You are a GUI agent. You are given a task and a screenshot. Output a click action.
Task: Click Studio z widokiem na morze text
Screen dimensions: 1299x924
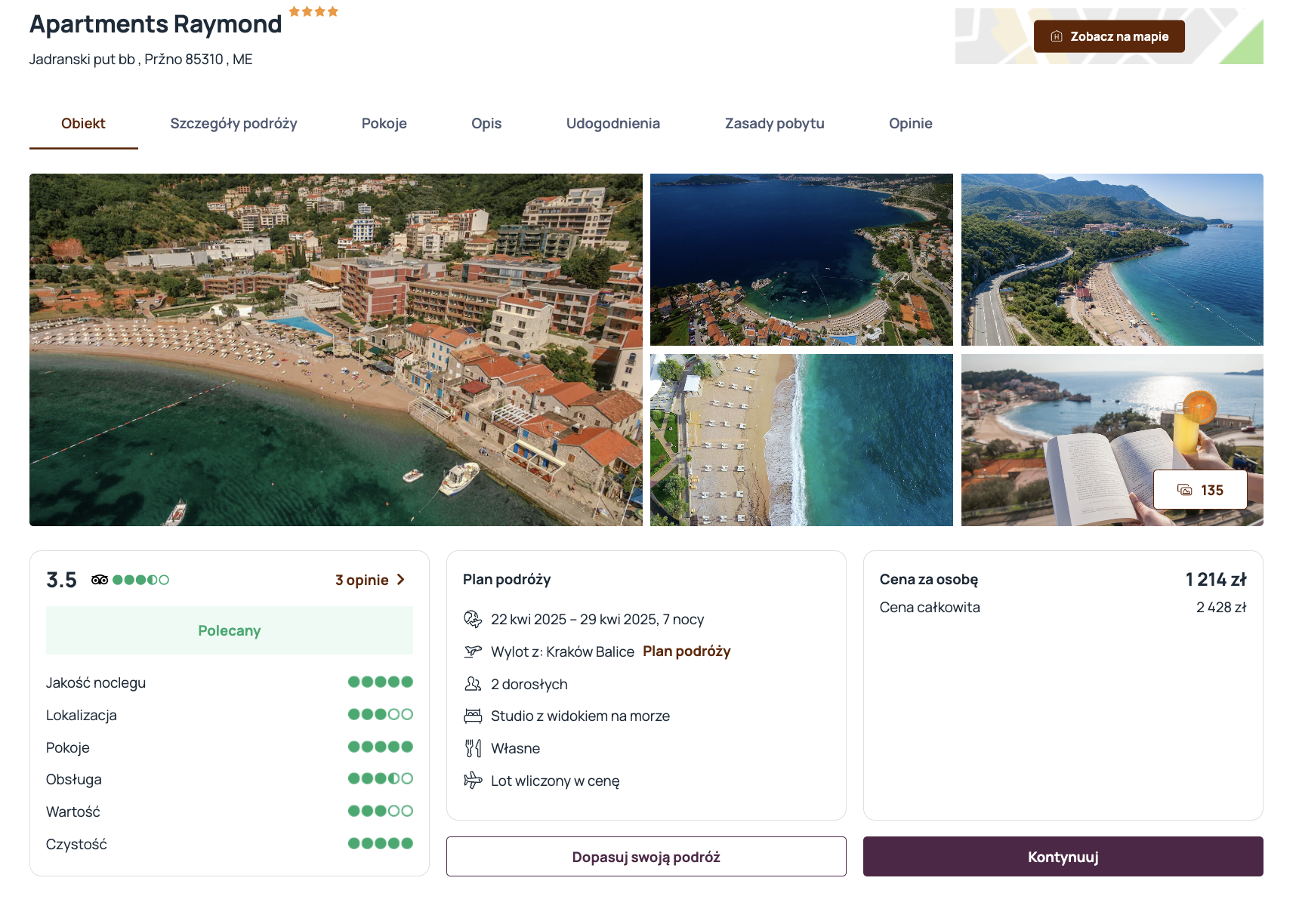tap(580, 716)
